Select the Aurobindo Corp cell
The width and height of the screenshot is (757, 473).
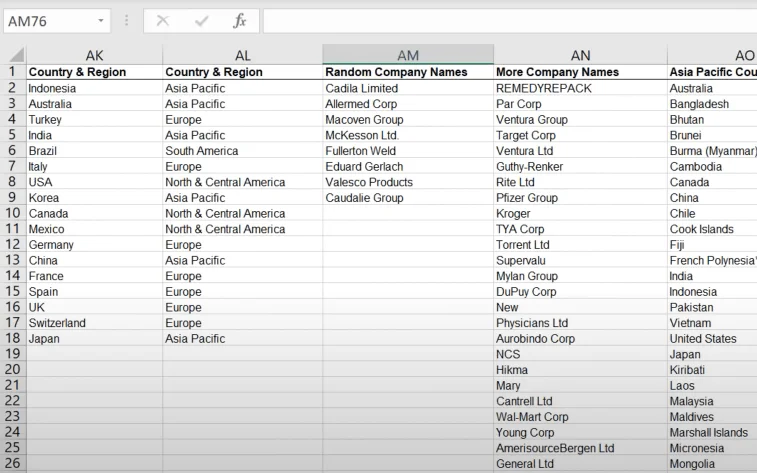click(x=580, y=339)
